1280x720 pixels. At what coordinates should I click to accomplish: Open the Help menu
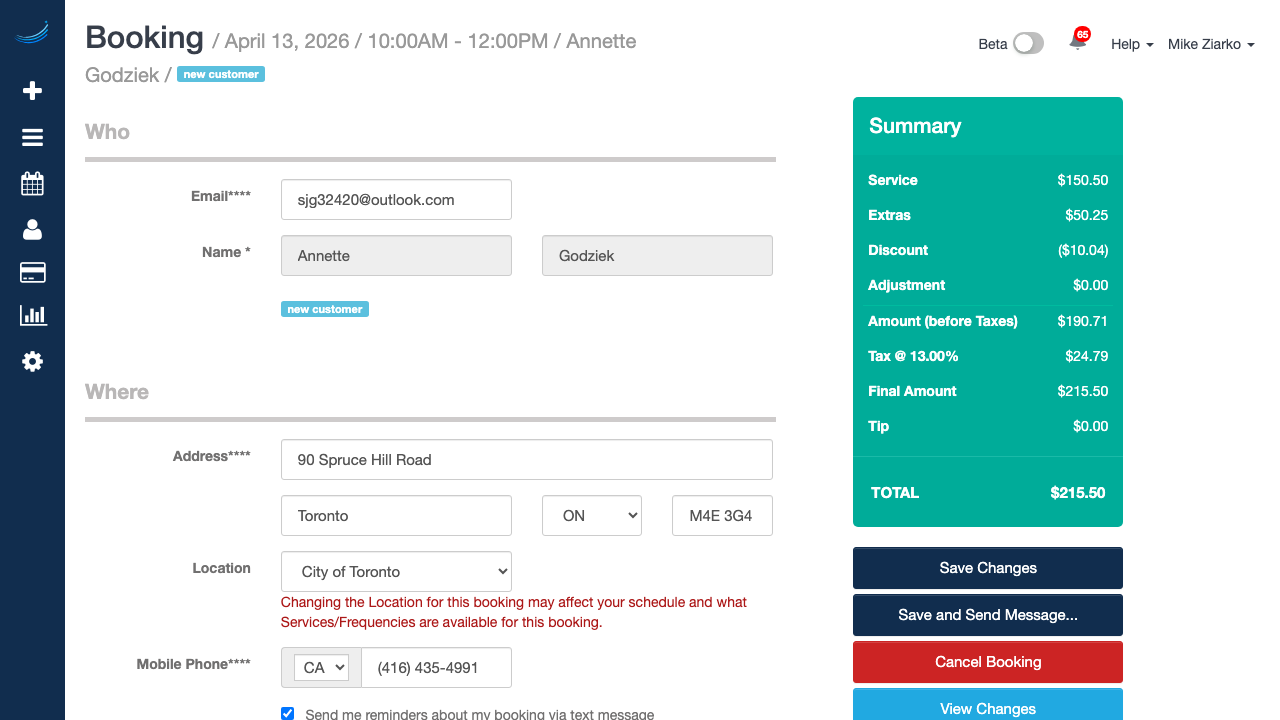point(1132,44)
